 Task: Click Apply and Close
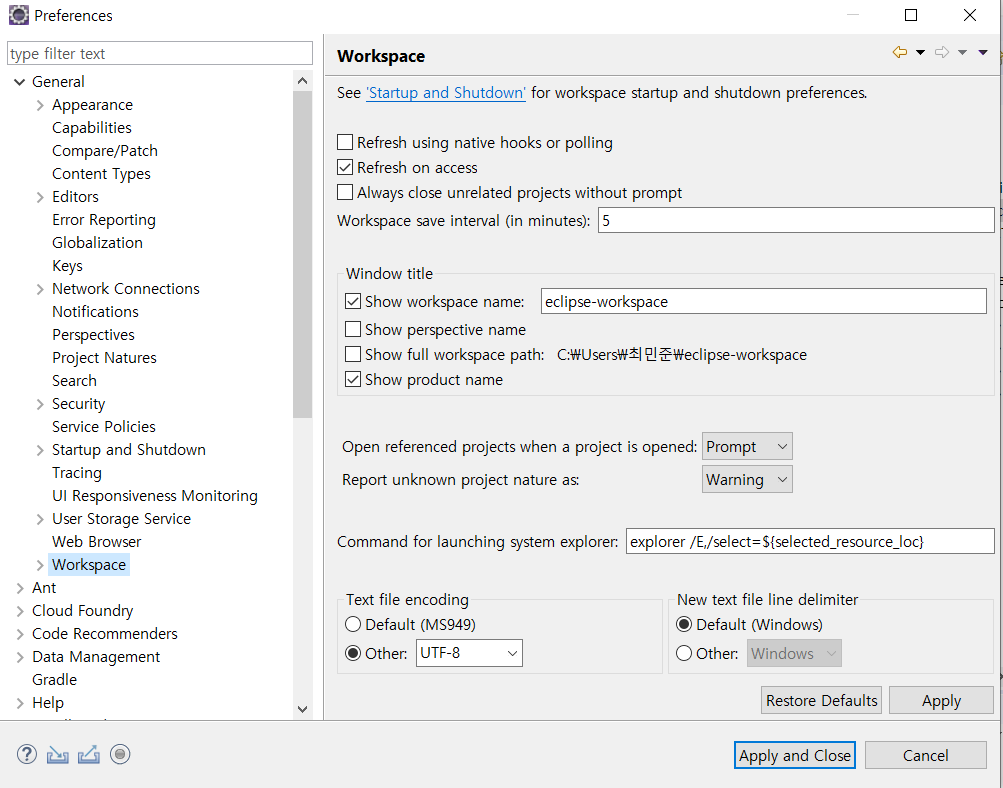[x=794, y=755]
